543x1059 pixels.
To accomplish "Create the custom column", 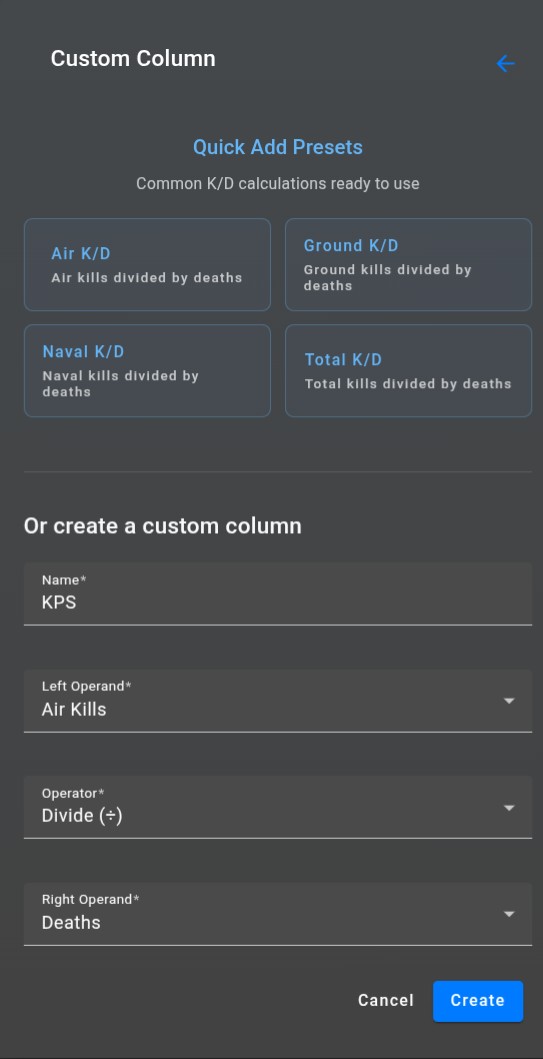I will point(477,1001).
